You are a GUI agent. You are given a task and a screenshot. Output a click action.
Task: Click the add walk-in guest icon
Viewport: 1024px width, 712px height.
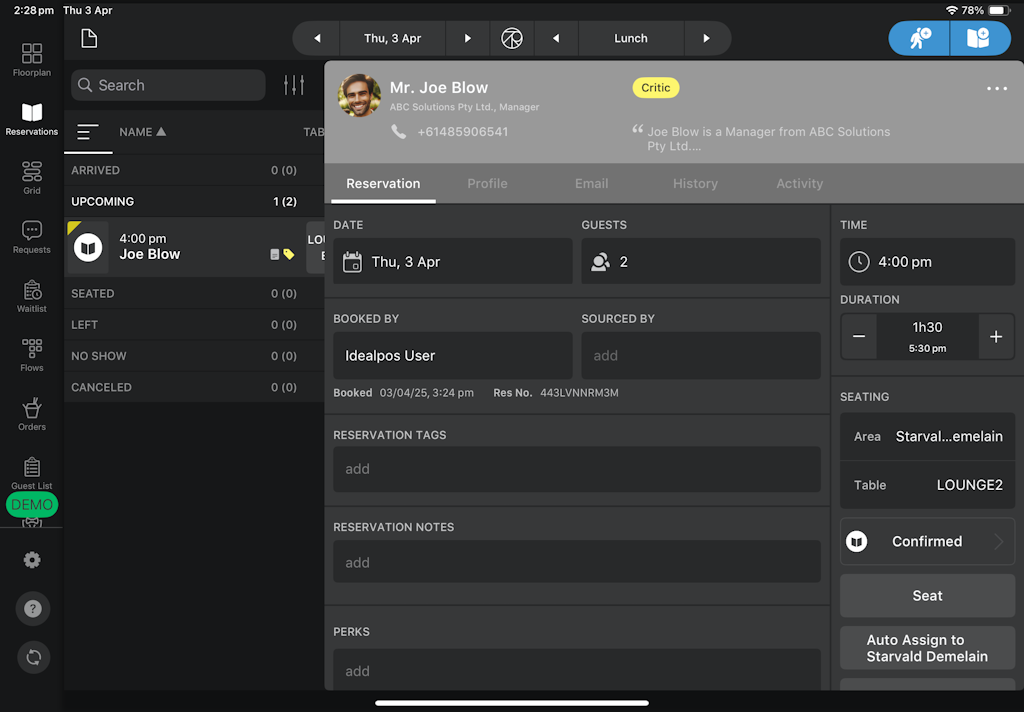point(920,38)
